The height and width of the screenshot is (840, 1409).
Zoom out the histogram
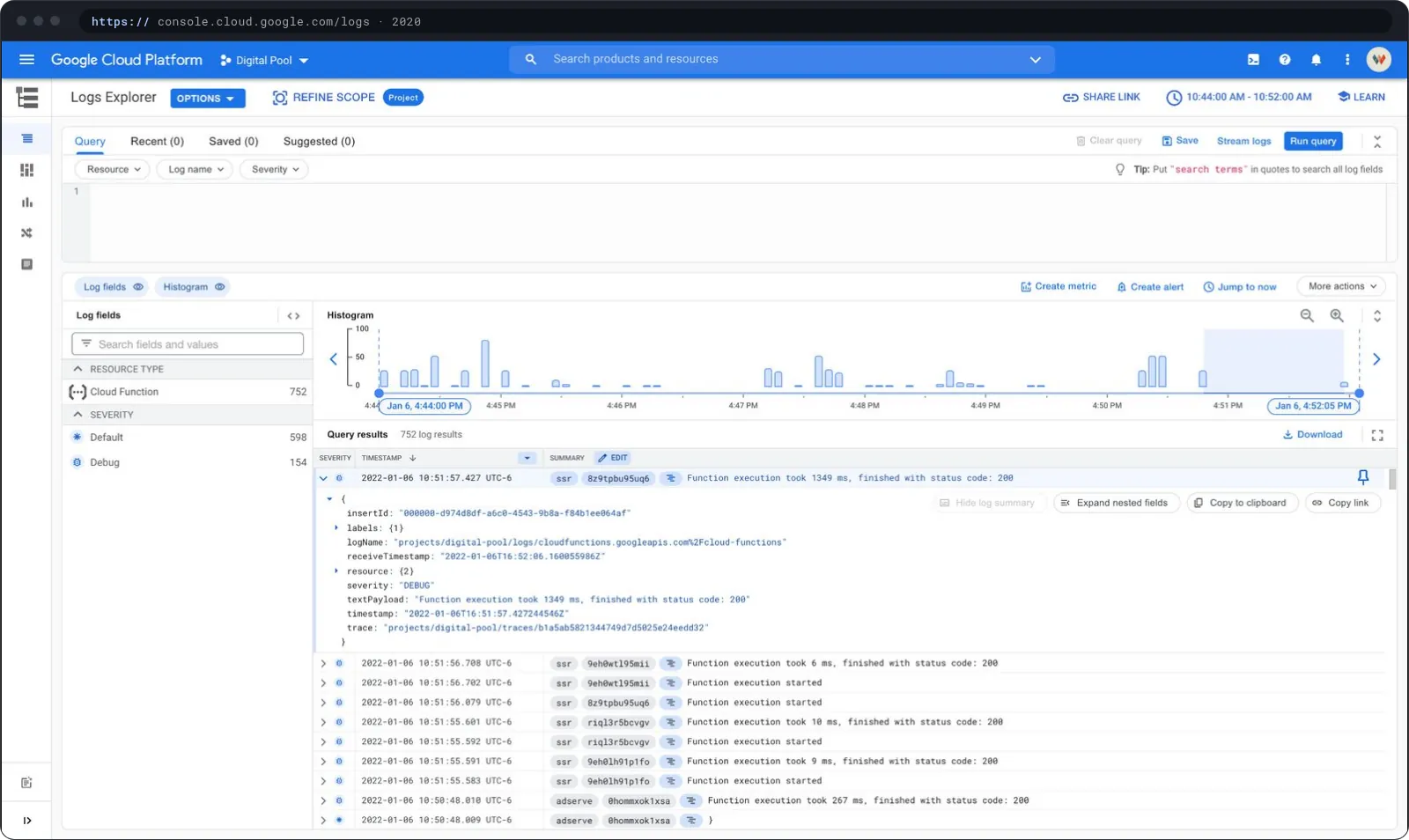click(x=1307, y=315)
